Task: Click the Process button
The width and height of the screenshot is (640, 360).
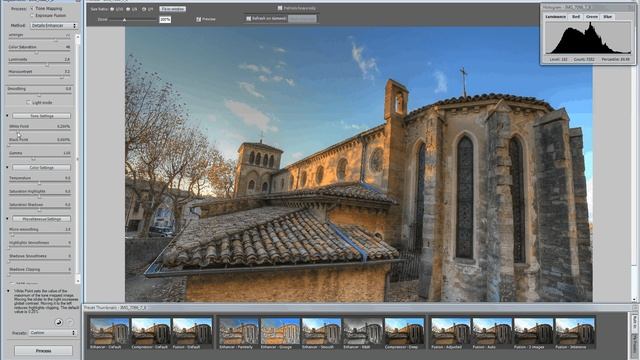Action: click(x=43, y=351)
